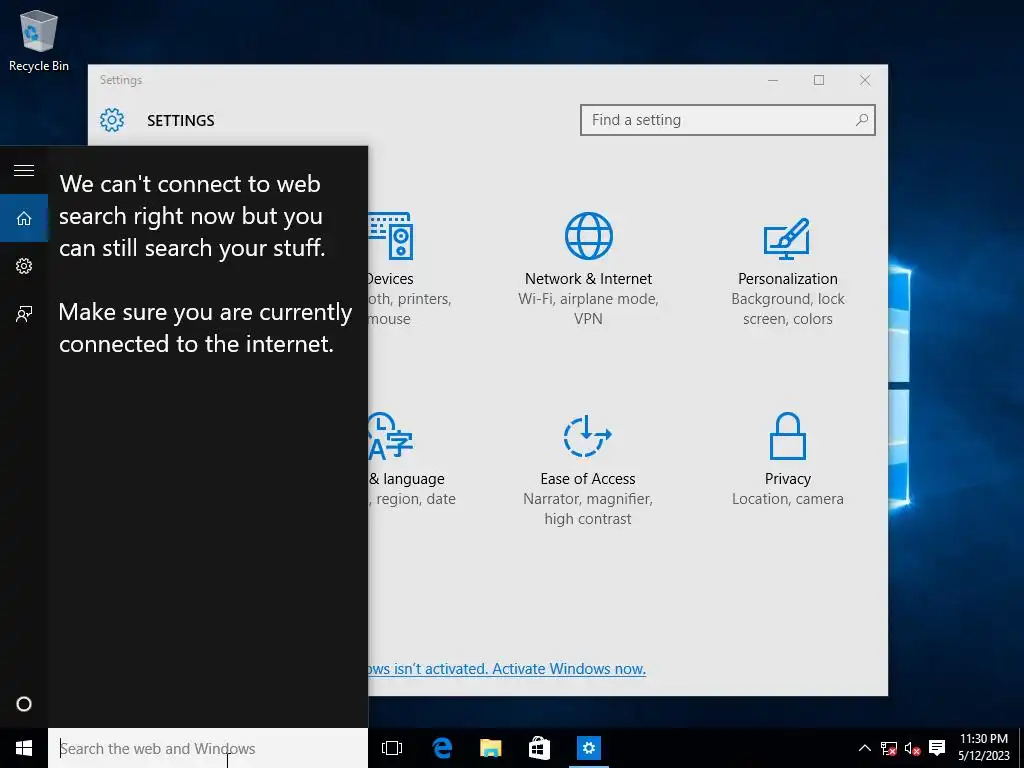This screenshot has height=768, width=1024.
Task: Open the Ease of Access icon
Action: point(588,436)
